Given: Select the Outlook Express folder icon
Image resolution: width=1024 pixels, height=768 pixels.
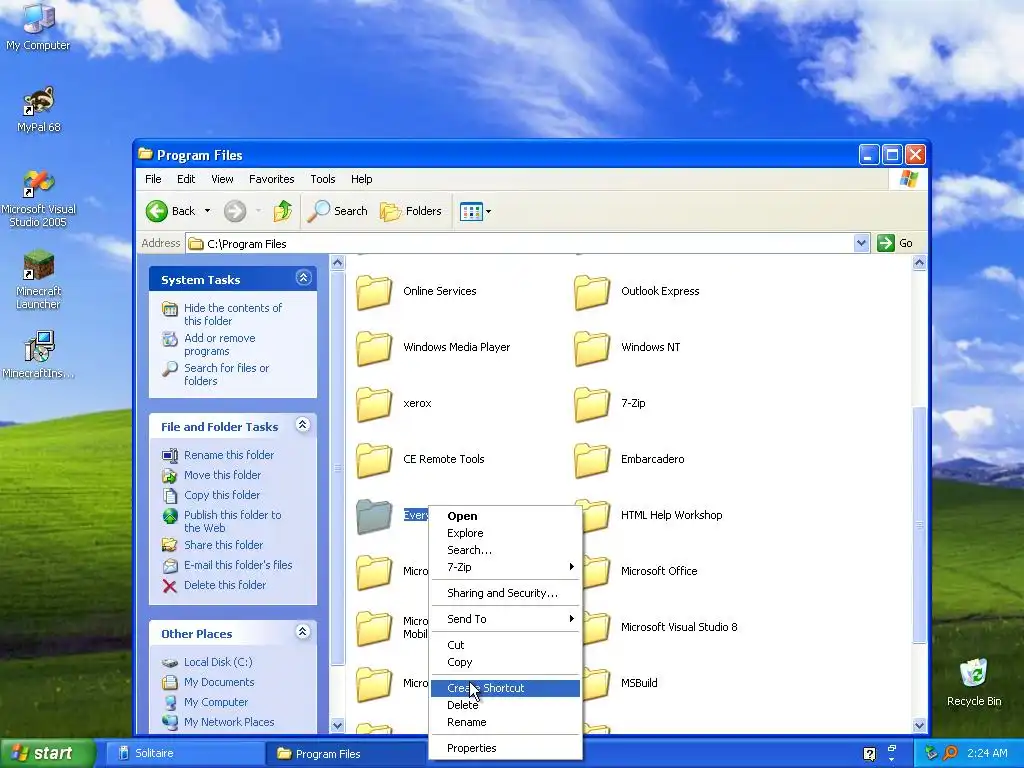Looking at the screenshot, I should (592, 292).
